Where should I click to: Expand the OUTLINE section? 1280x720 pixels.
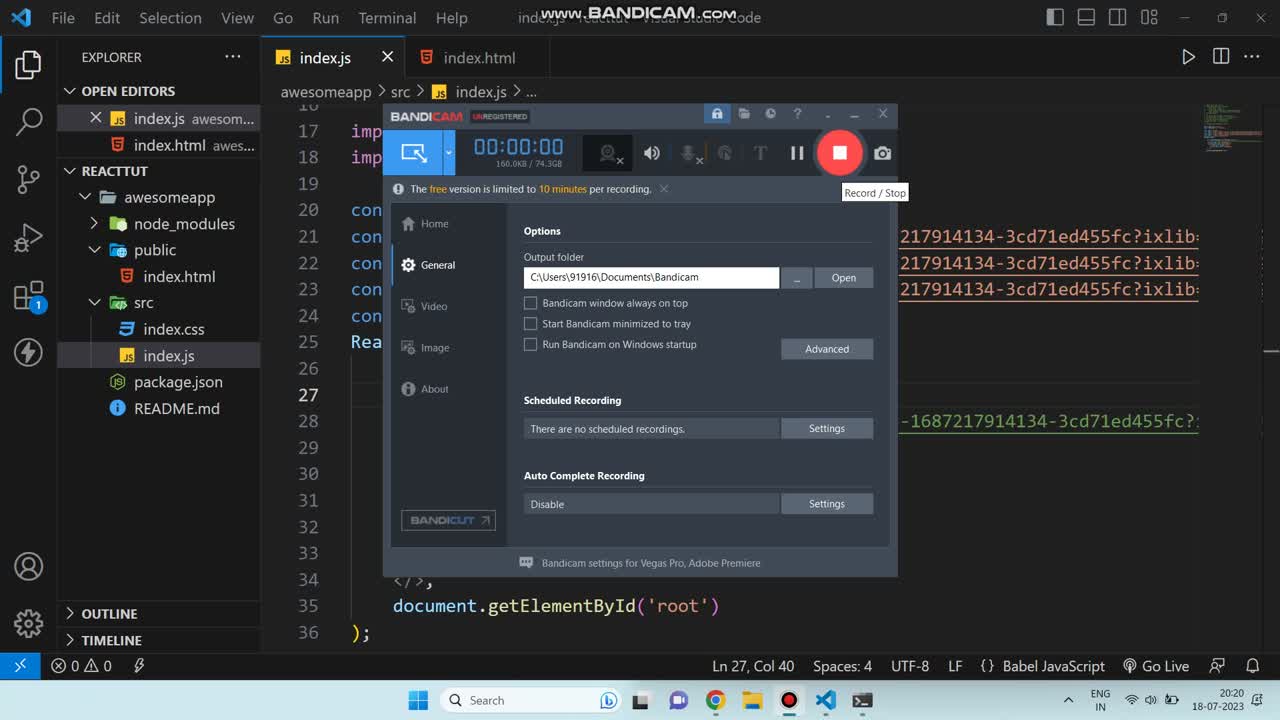point(109,614)
